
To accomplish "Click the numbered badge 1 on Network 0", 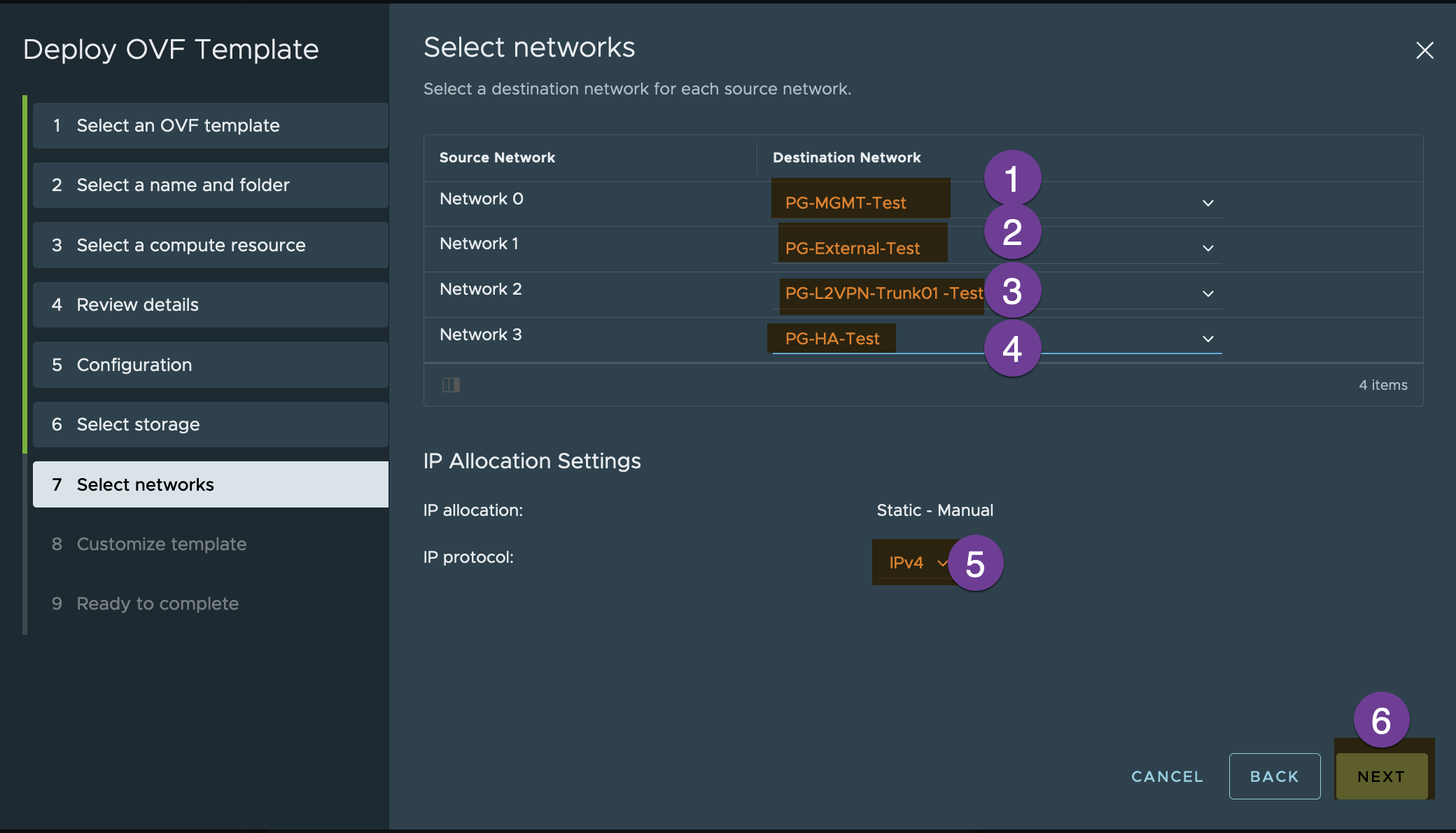I will click(x=1013, y=177).
